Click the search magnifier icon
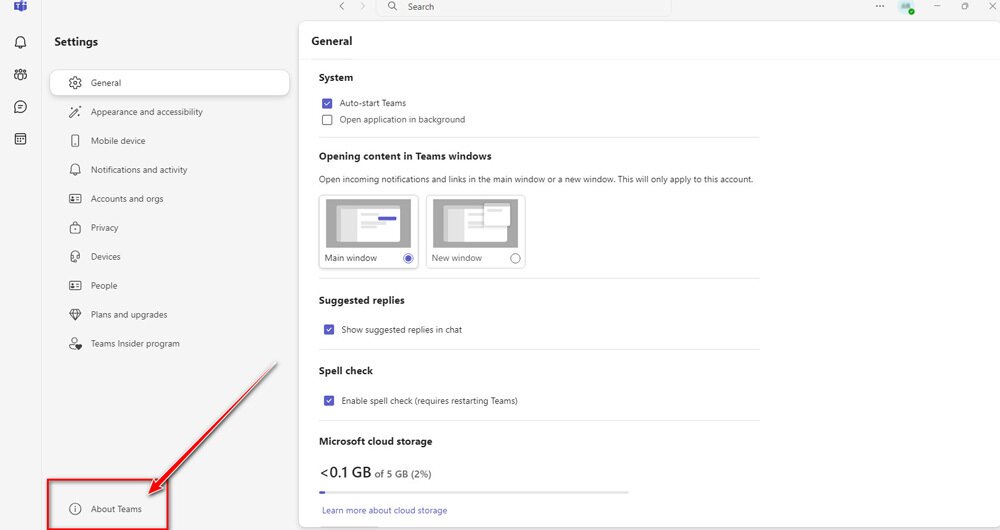The height and width of the screenshot is (530, 1000). click(x=392, y=6)
